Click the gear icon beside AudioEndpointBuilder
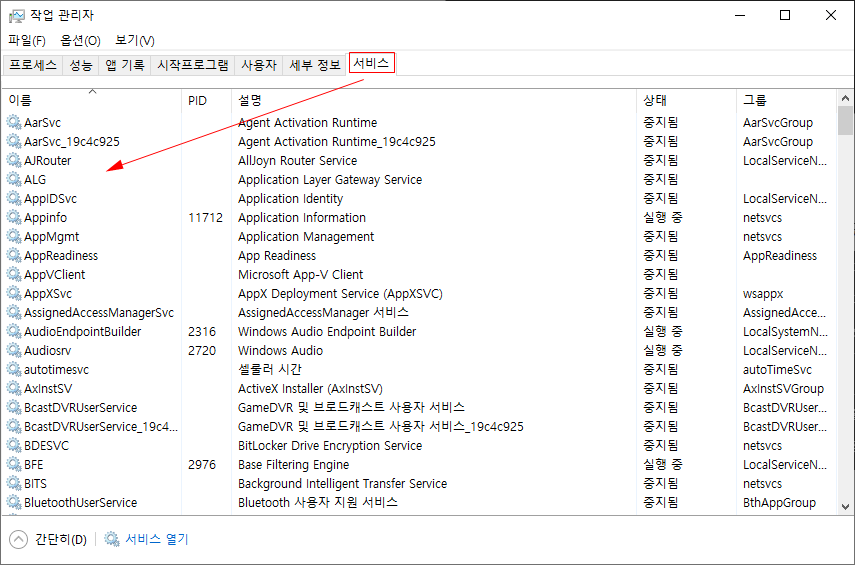 point(14,331)
